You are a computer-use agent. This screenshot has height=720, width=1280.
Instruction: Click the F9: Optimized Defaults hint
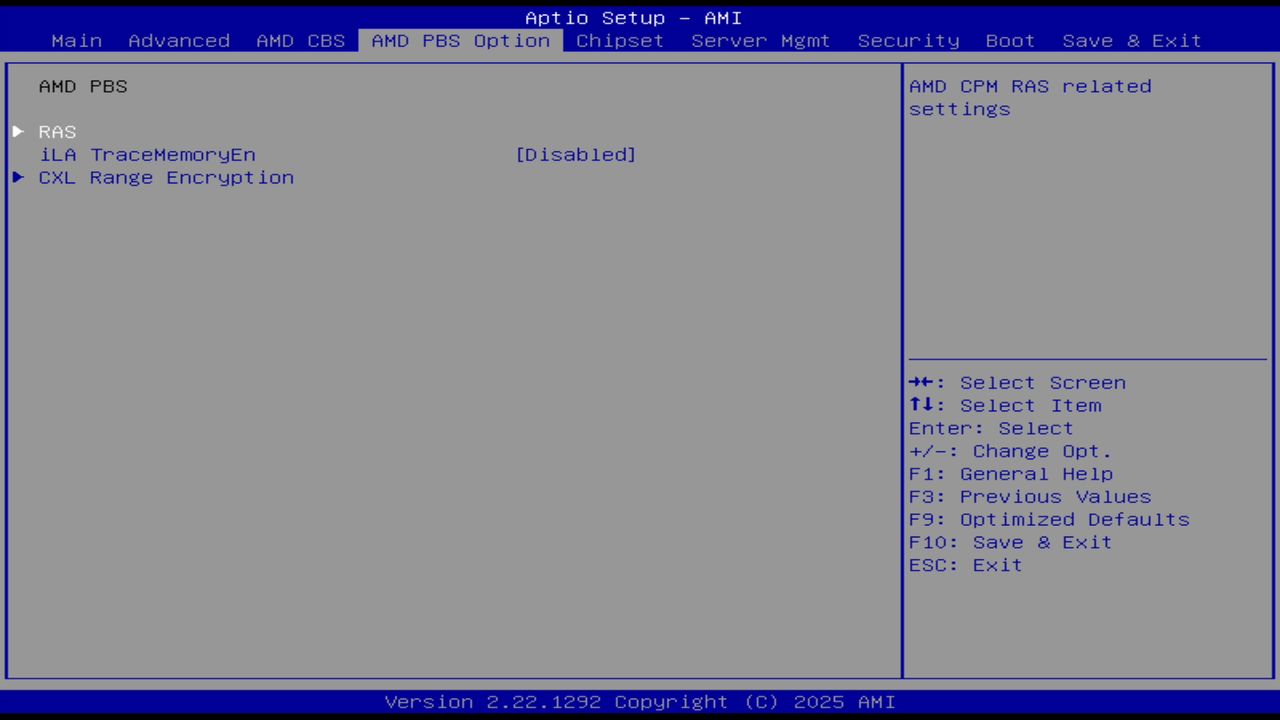(1049, 520)
